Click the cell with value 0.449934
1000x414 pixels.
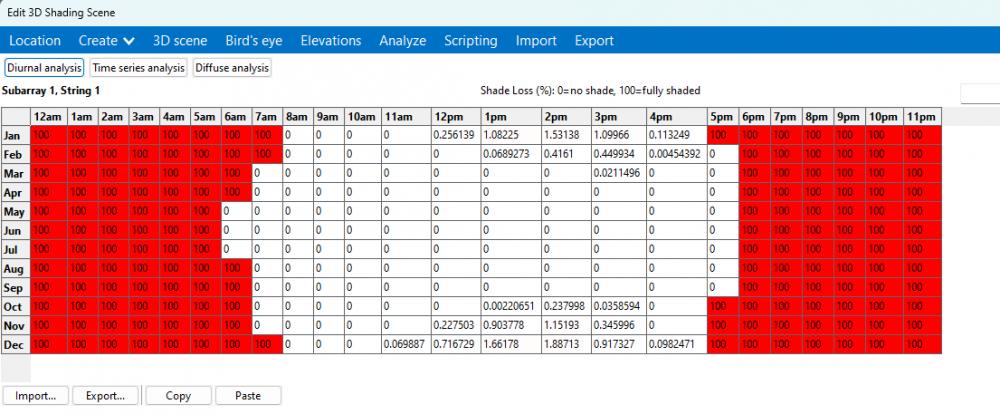(x=619, y=154)
